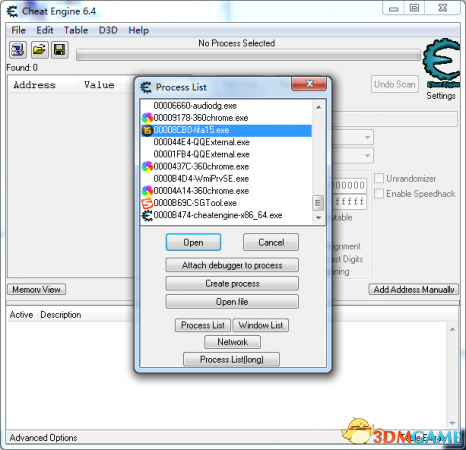The width and height of the screenshot is (466, 450).
Task: Click Open in the Process List dialog
Action: 193,242
